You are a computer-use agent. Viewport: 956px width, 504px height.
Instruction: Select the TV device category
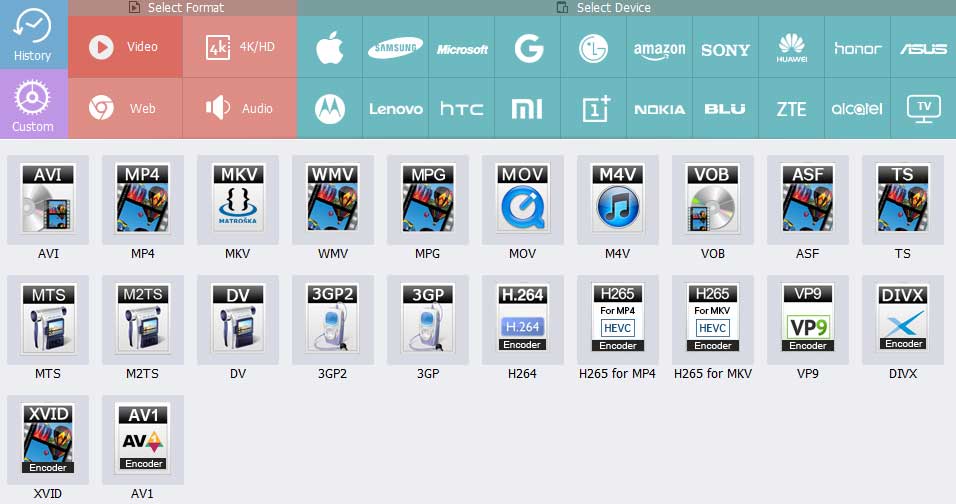pyautogui.click(x=924, y=108)
